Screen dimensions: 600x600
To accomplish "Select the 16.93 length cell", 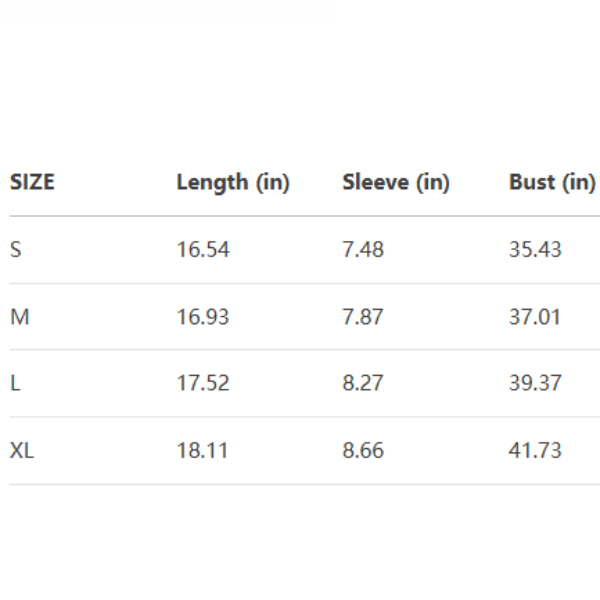I will (203, 317).
